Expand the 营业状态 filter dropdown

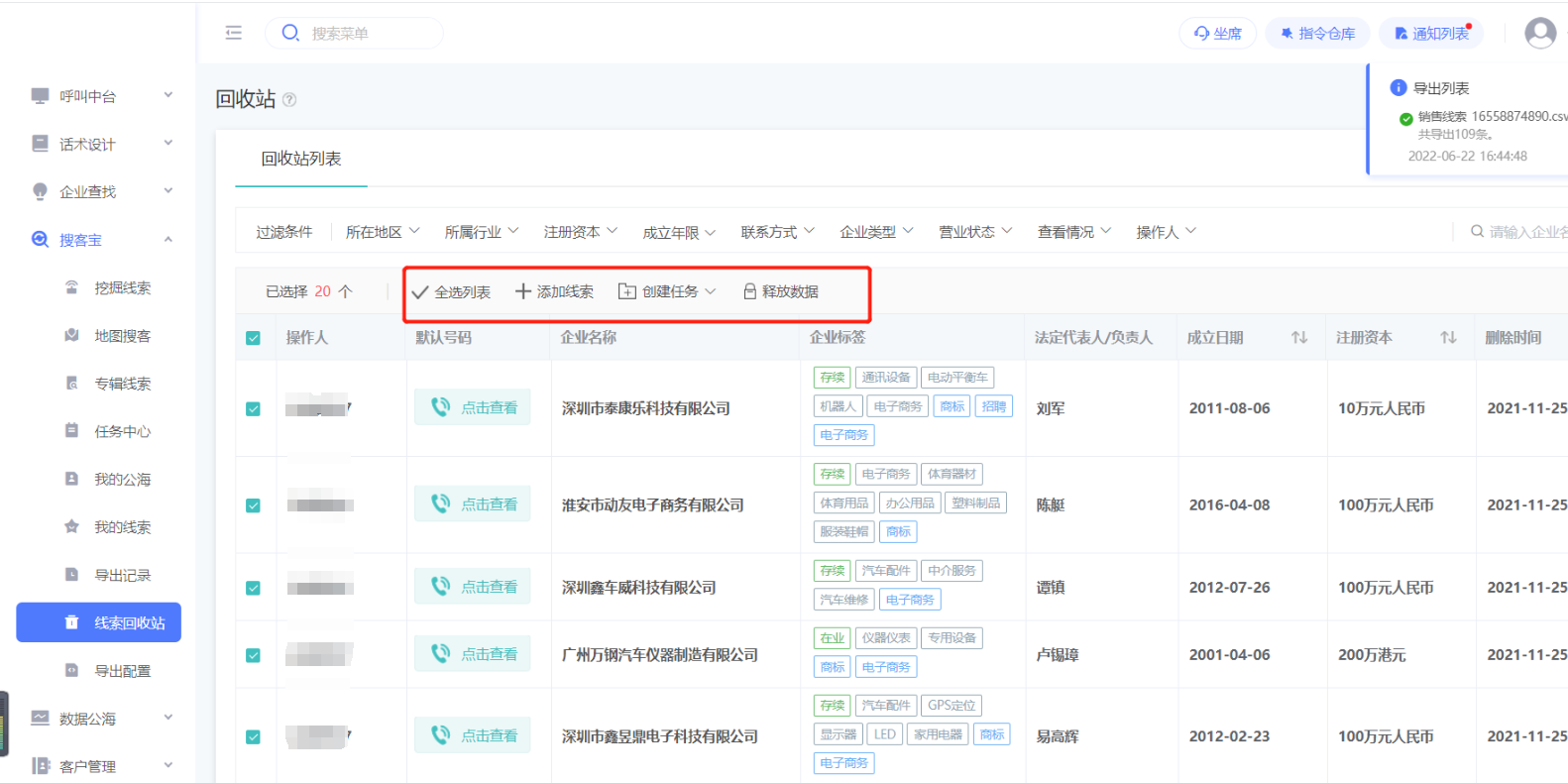[x=975, y=232]
